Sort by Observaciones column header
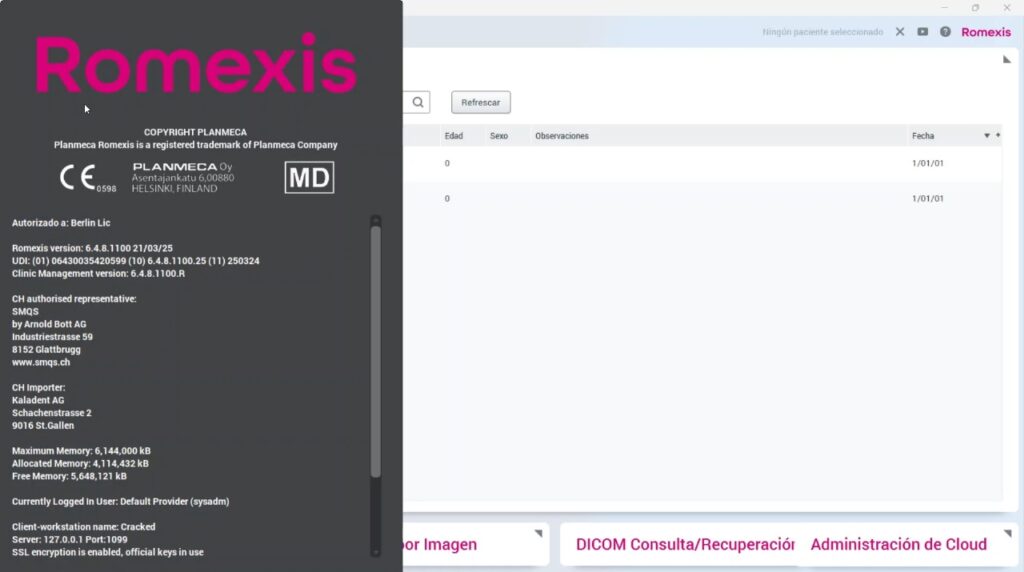 pos(562,136)
